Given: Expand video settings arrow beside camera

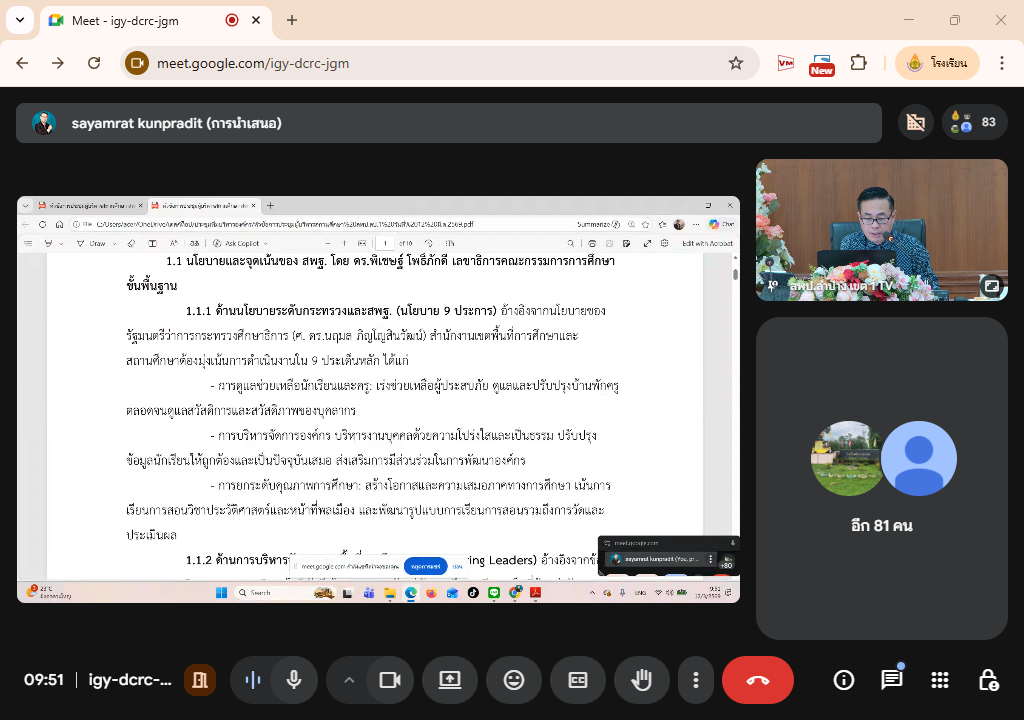Looking at the screenshot, I should 349,680.
